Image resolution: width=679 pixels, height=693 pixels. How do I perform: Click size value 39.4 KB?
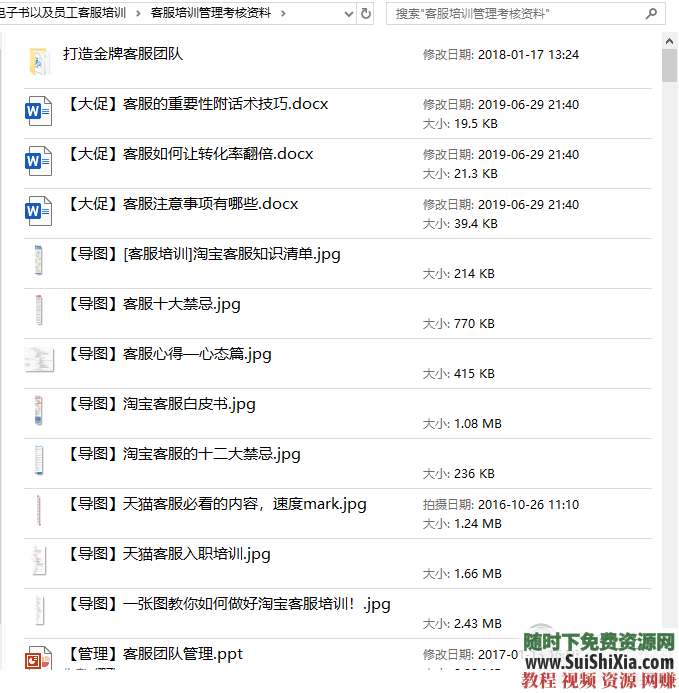pyautogui.click(x=476, y=224)
